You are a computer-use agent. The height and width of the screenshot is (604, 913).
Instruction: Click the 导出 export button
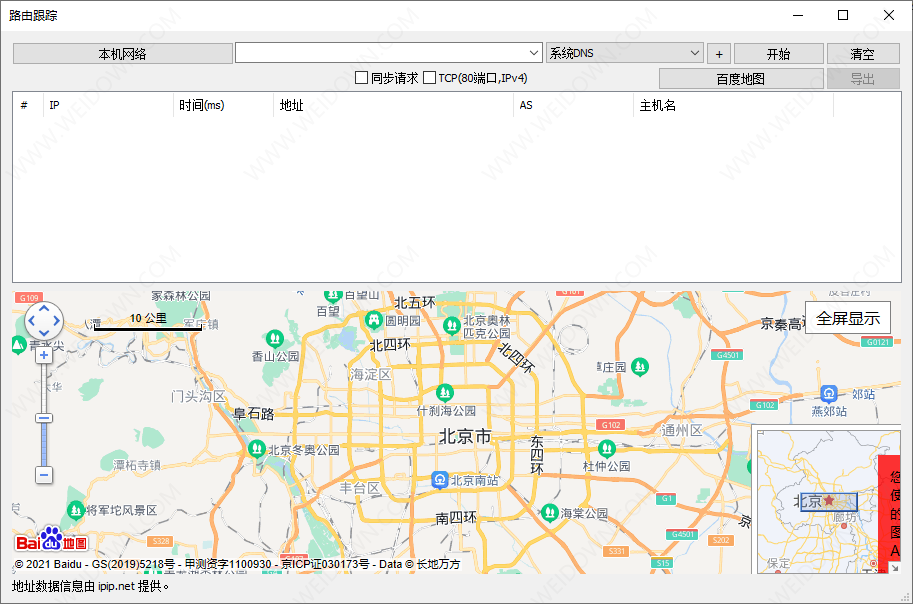click(x=863, y=79)
